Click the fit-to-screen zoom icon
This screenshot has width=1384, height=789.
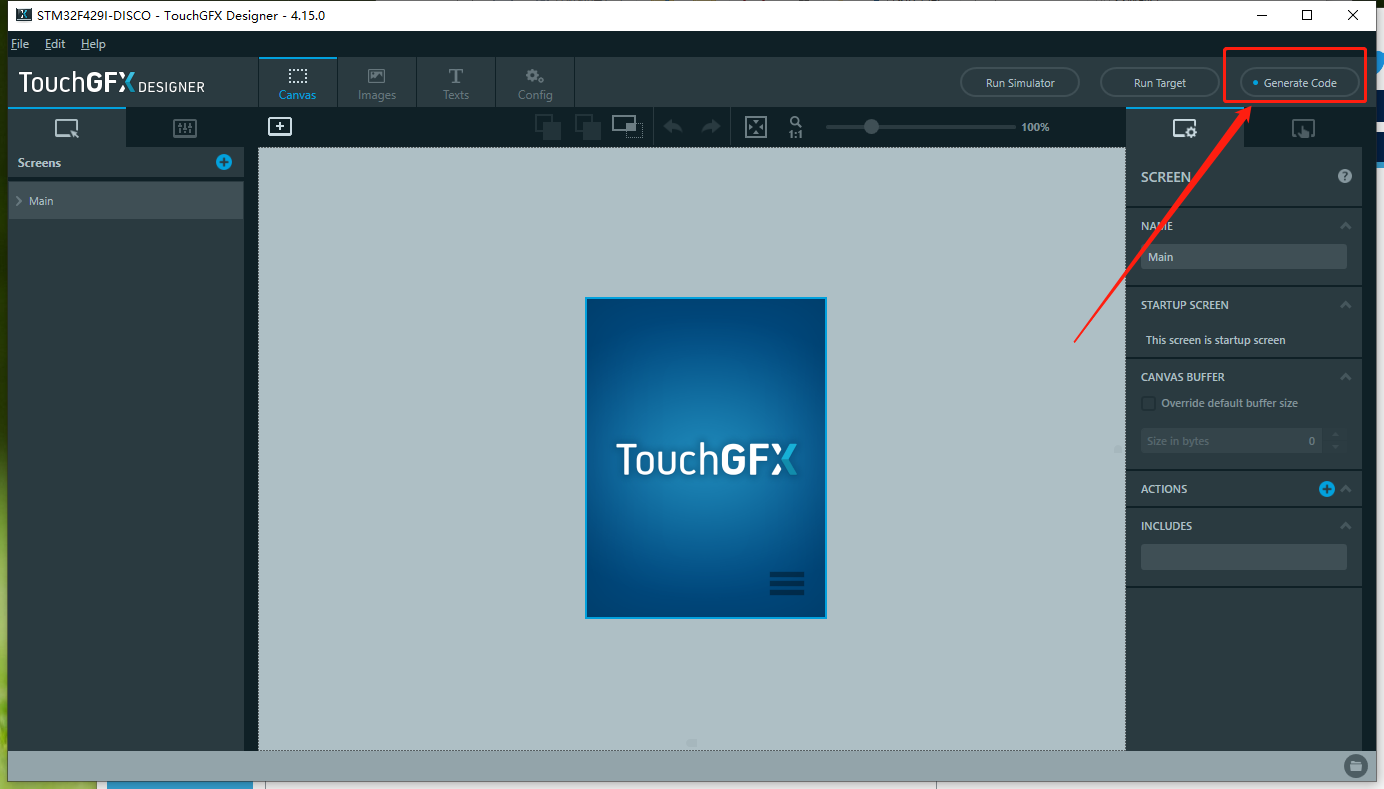tap(756, 127)
